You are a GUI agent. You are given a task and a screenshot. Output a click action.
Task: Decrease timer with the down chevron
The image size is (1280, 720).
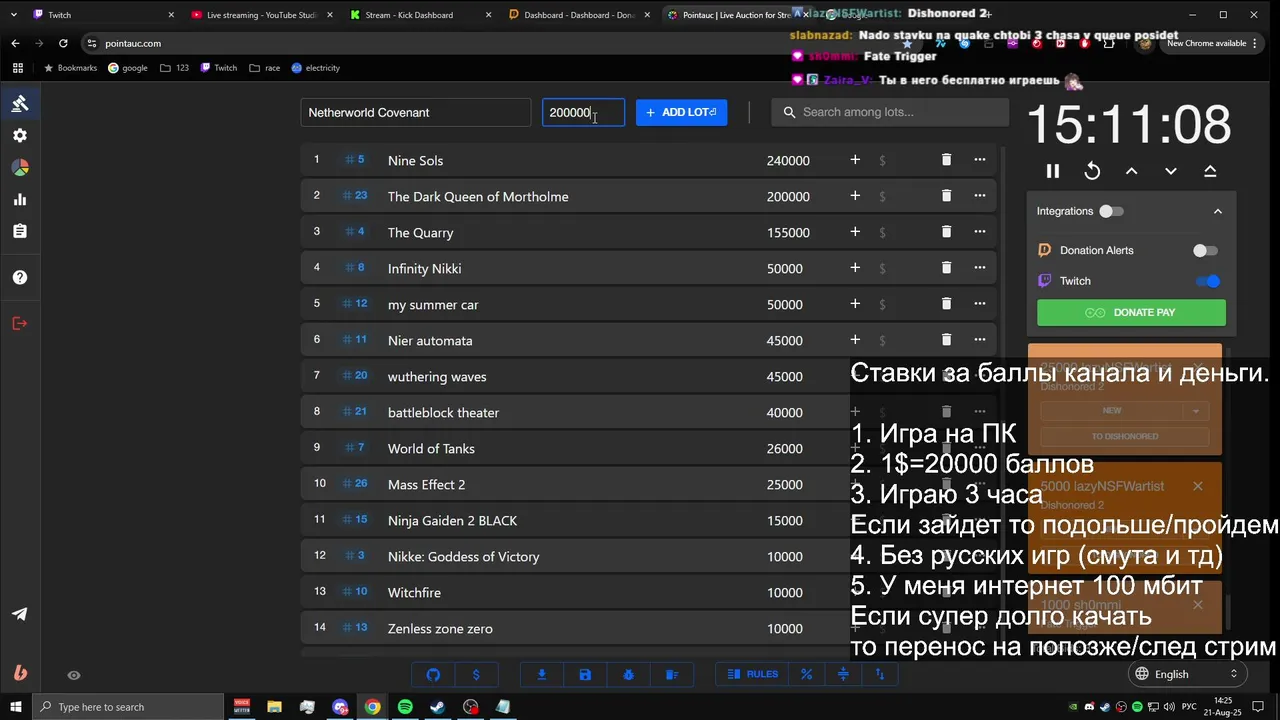[1170, 171]
